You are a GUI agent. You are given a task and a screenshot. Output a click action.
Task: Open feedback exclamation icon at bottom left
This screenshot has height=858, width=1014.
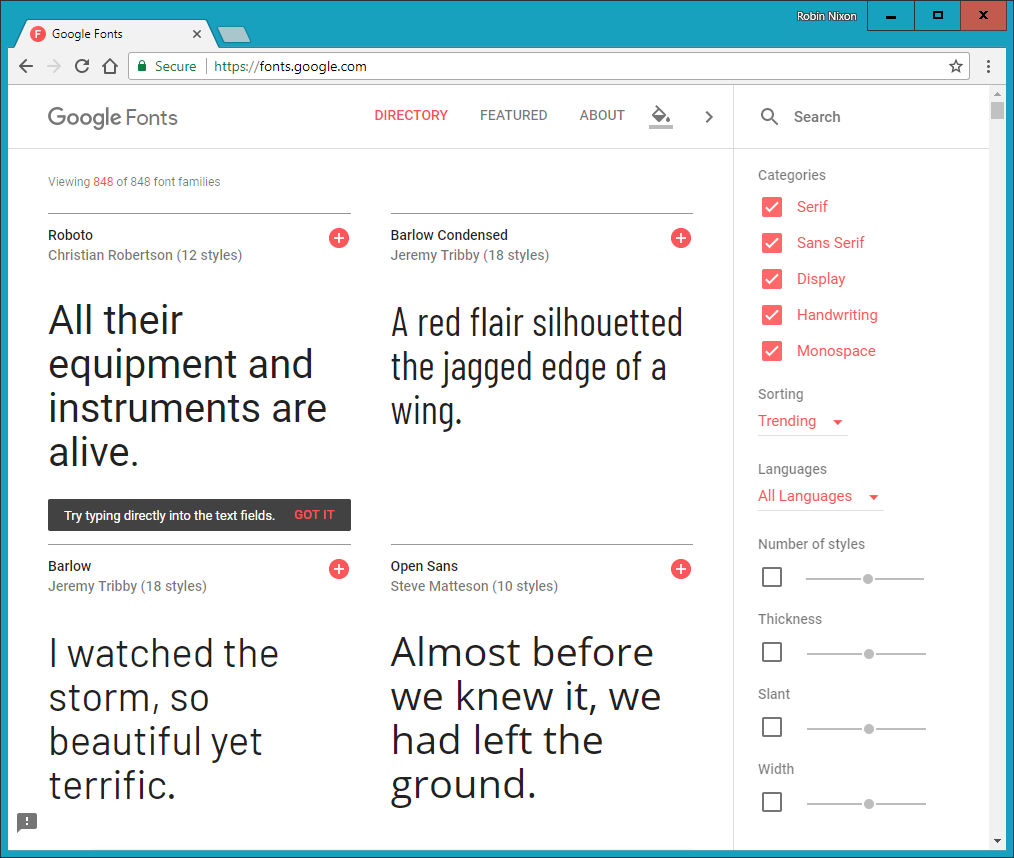(x=27, y=822)
